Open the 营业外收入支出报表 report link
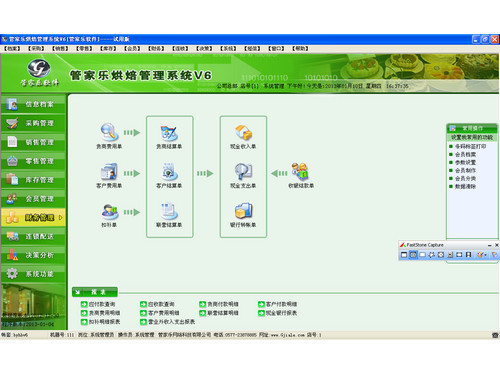 168,322
